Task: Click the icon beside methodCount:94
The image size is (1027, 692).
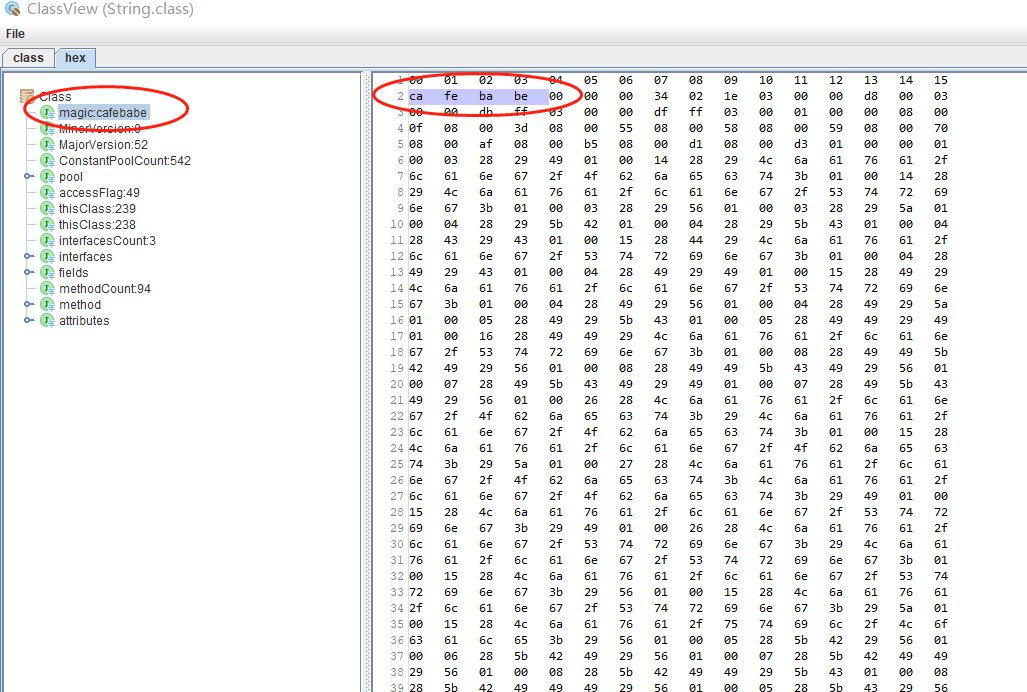Action: (47, 289)
